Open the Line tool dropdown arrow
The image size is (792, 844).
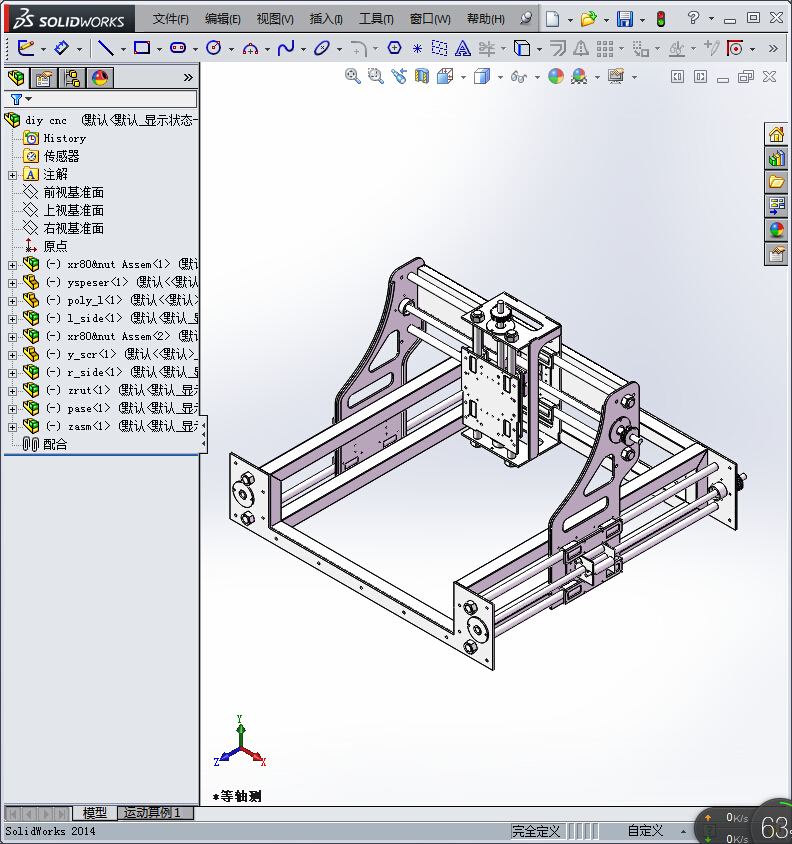click(123, 49)
